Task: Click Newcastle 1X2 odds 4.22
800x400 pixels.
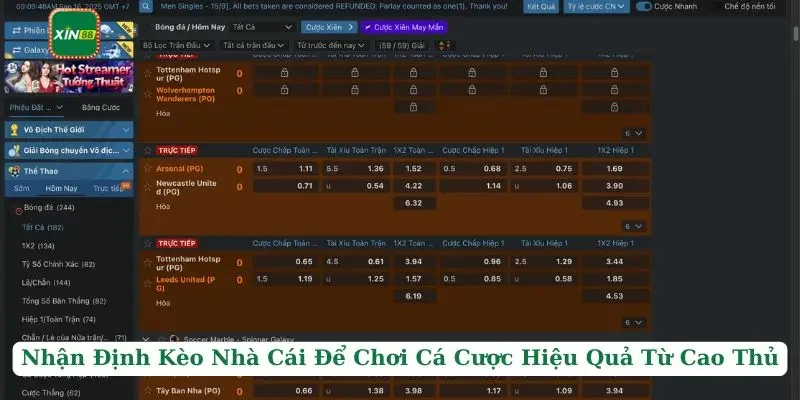Action: tap(414, 186)
